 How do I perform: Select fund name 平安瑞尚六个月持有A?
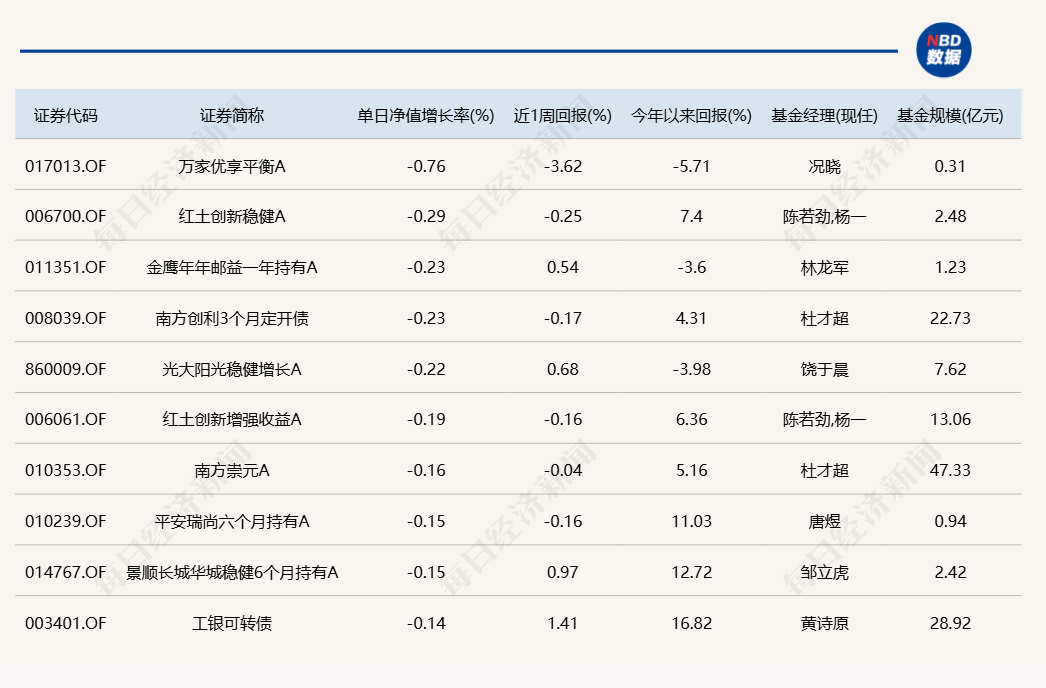[x=231, y=521]
